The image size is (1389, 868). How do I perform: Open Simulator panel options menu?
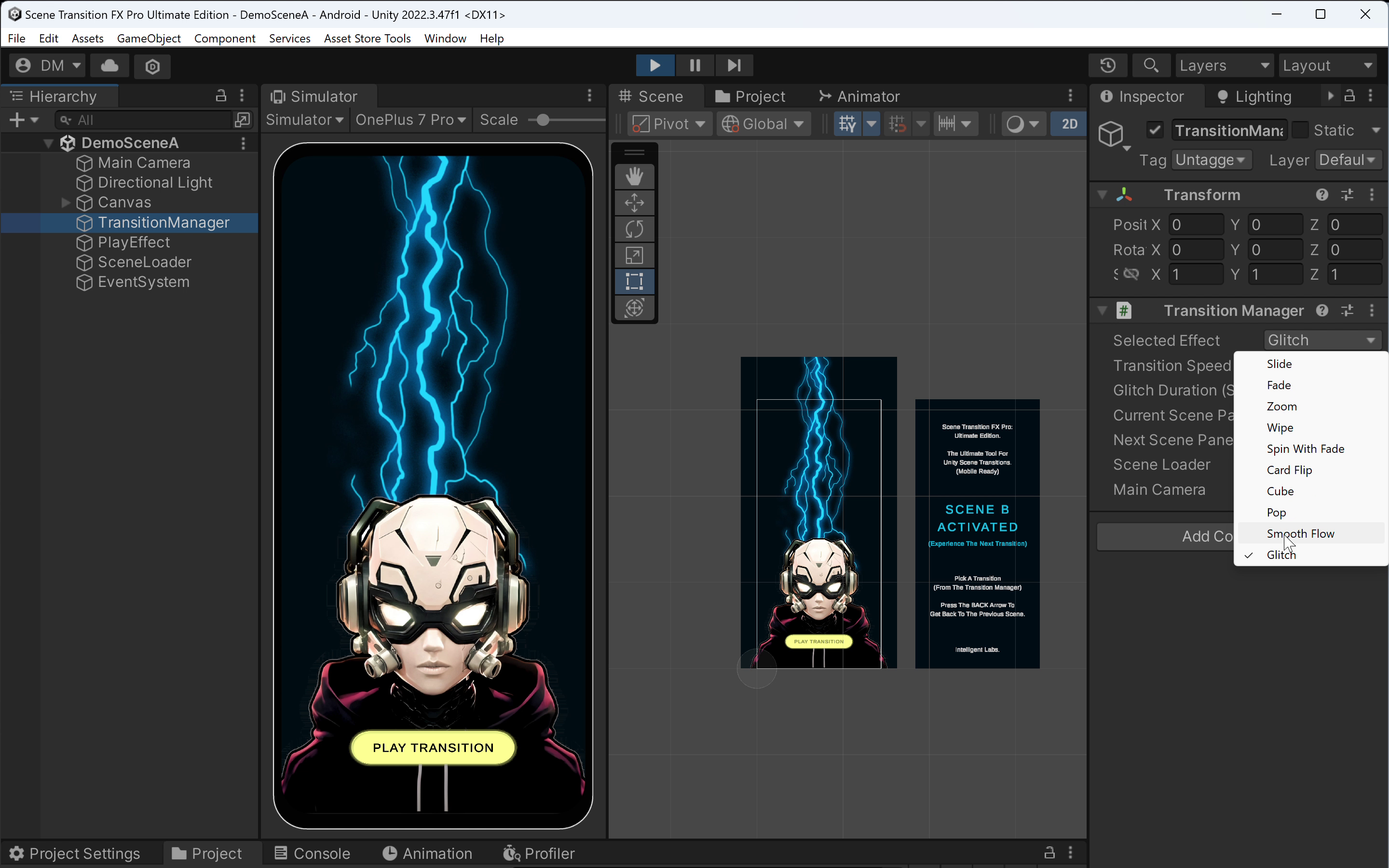[589, 95]
